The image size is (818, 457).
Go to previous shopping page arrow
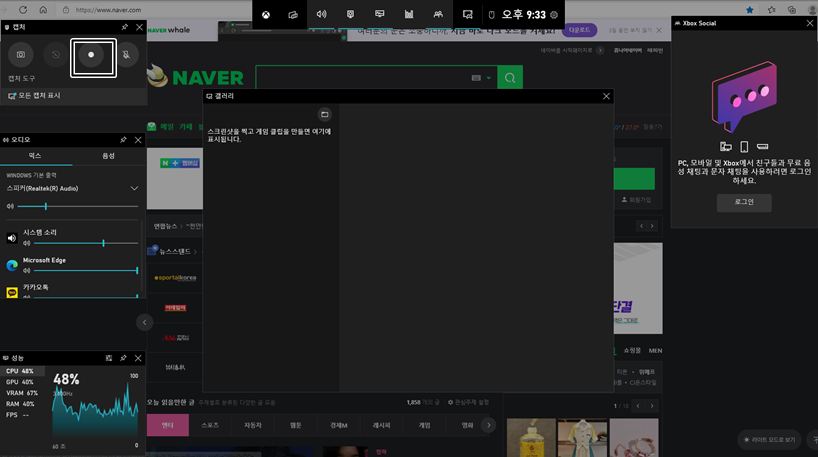(x=638, y=406)
